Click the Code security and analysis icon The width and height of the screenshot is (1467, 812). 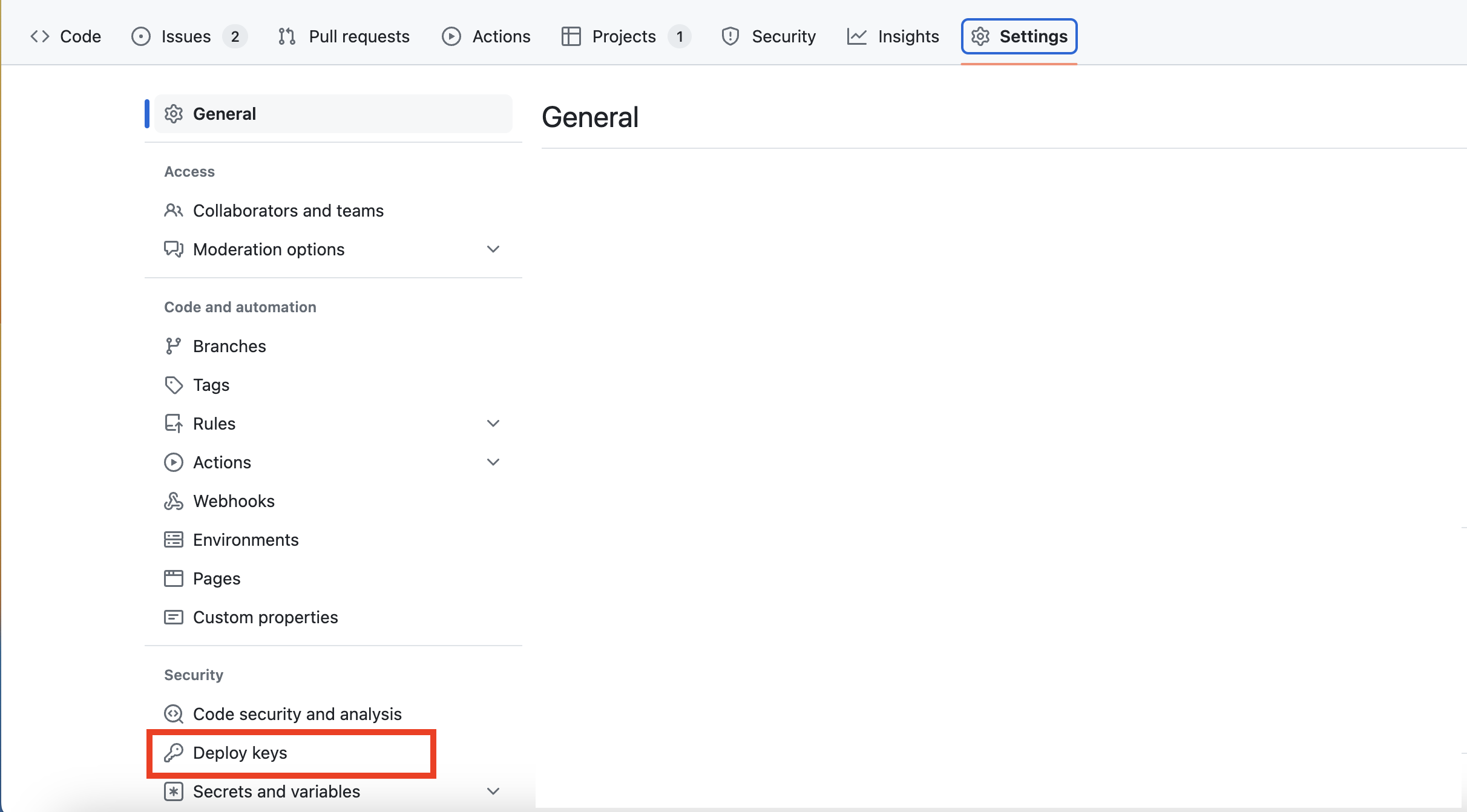pyautogui.click(x=174, y=714)
